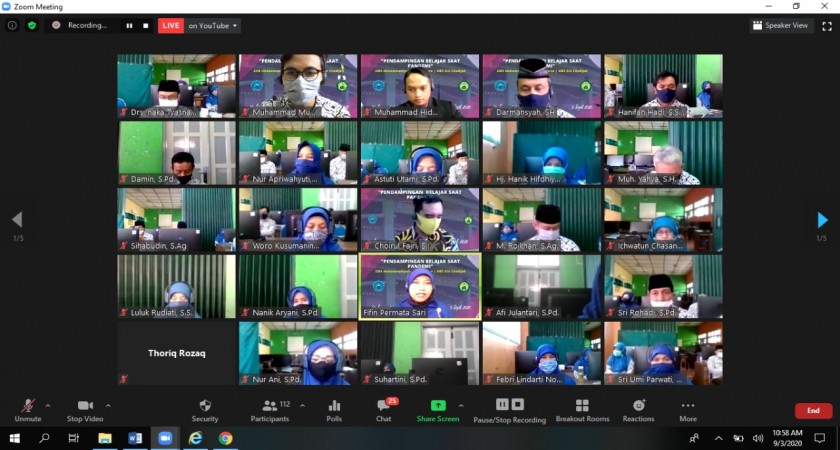Open the Chat with unread messages
Viewport: 840px width, 450px height.
(x=383, y=409)
